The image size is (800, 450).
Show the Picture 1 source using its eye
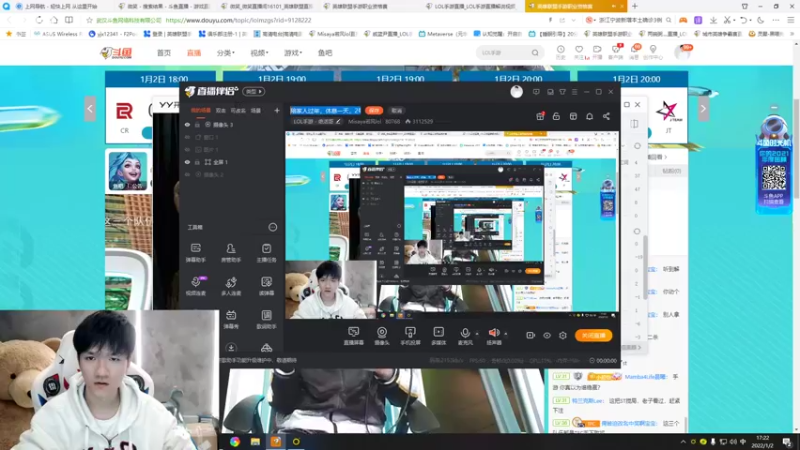tap(187, 149)
